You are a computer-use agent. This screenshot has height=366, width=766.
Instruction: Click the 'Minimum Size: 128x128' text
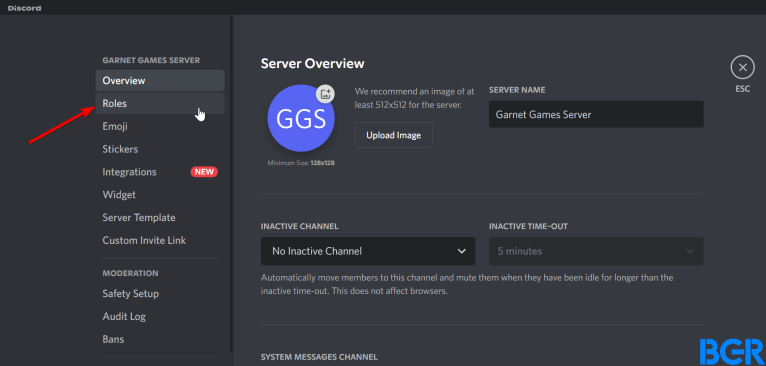(301, 163)
